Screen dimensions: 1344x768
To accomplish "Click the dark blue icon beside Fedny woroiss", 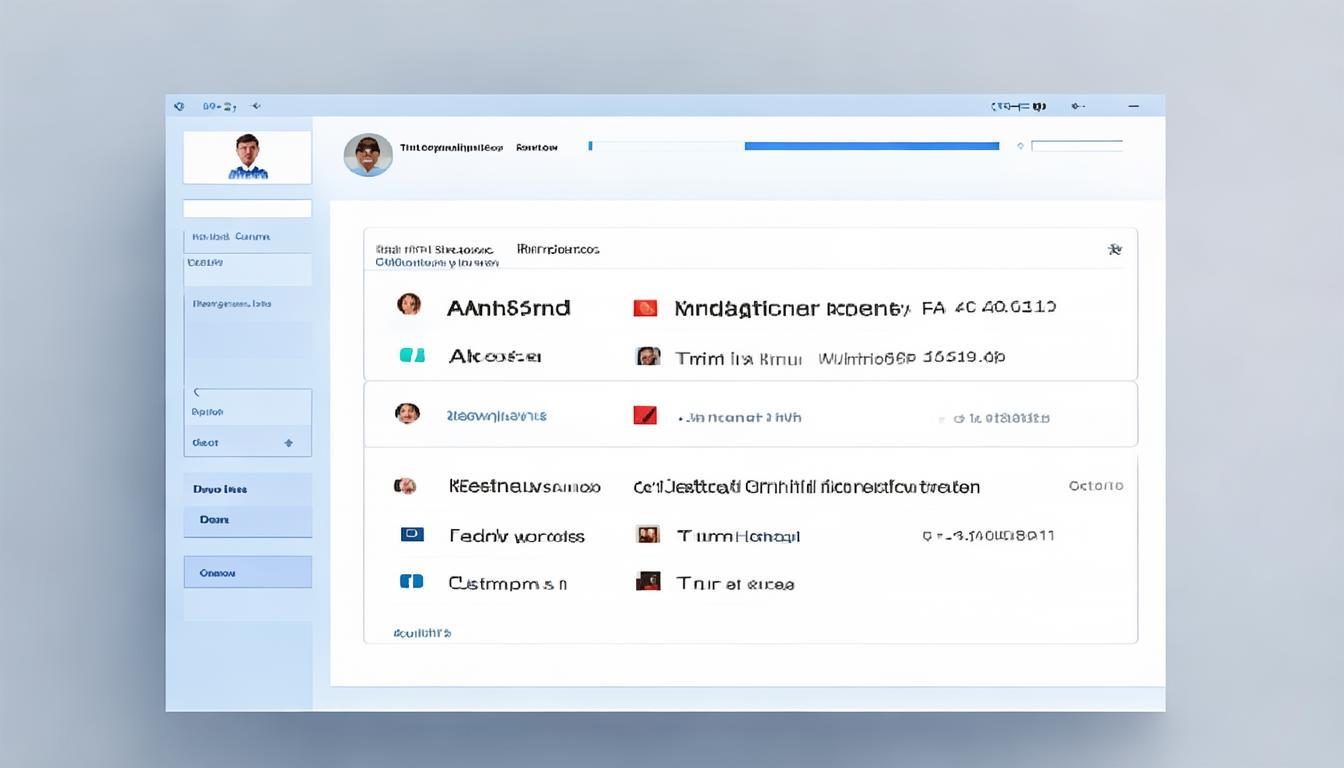I will (412, 535).
